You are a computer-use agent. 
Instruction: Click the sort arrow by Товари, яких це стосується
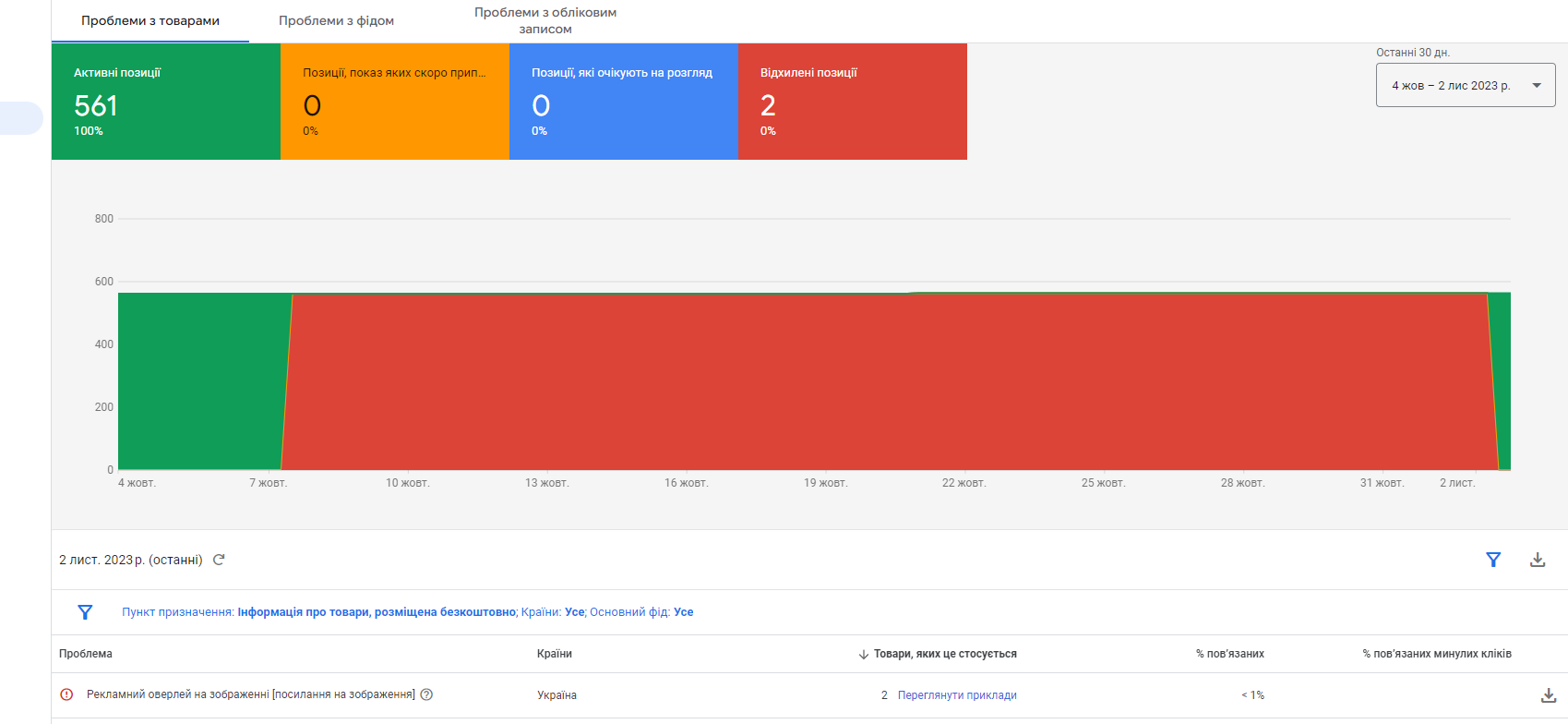click(864, 655)
